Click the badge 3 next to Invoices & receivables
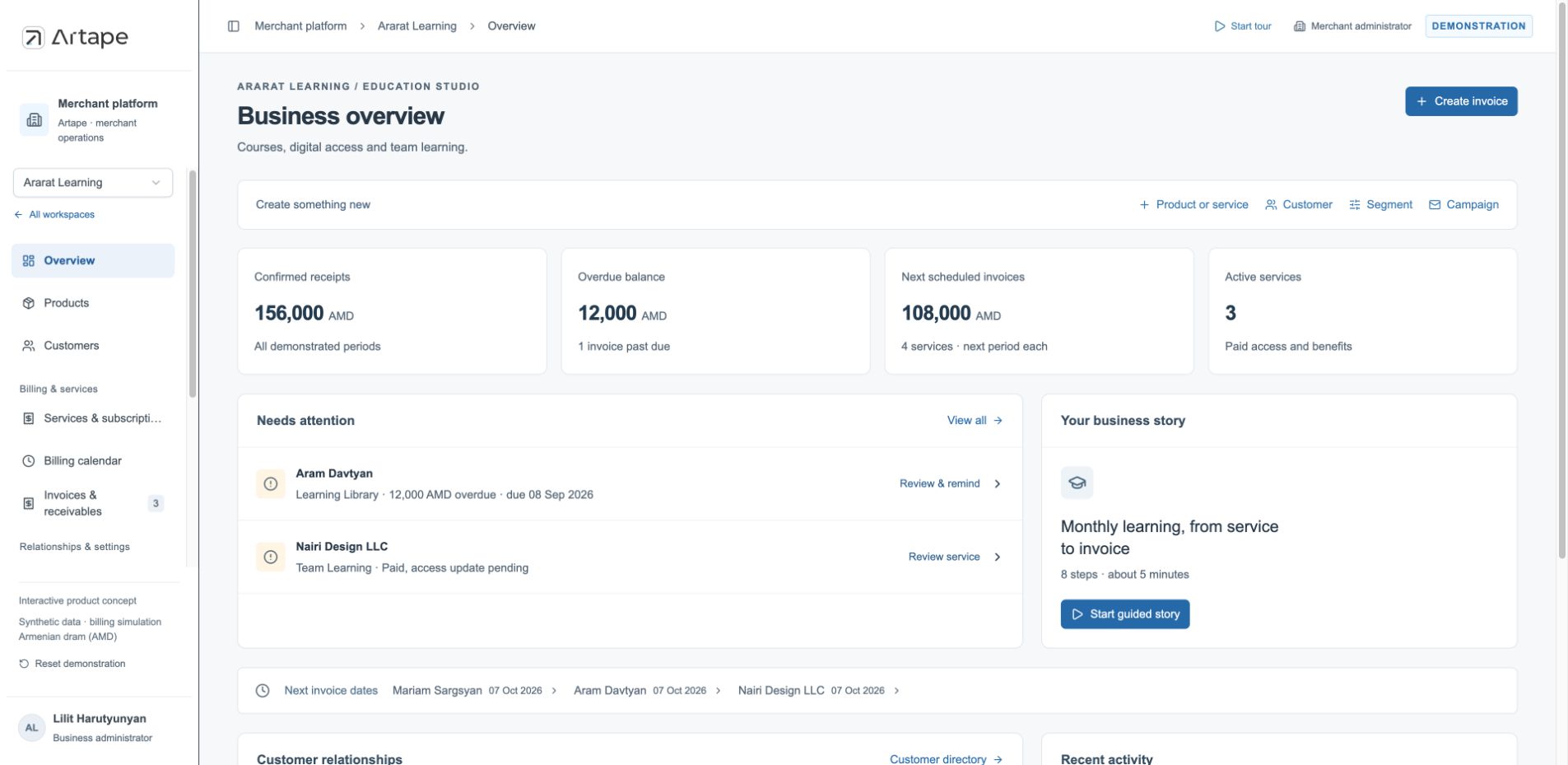This screenshot has width=1568, height=765. [156, 503]
